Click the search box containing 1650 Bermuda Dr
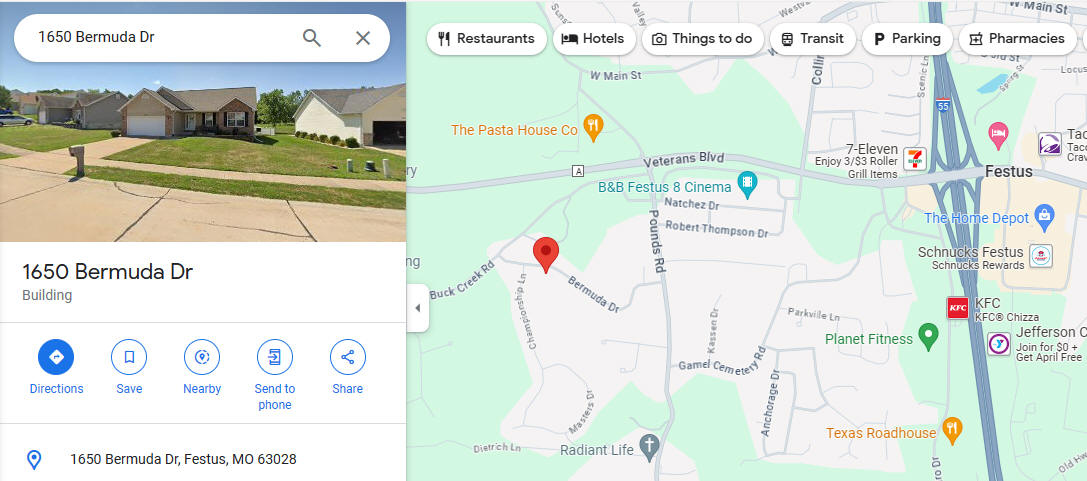 coord(159,38)
